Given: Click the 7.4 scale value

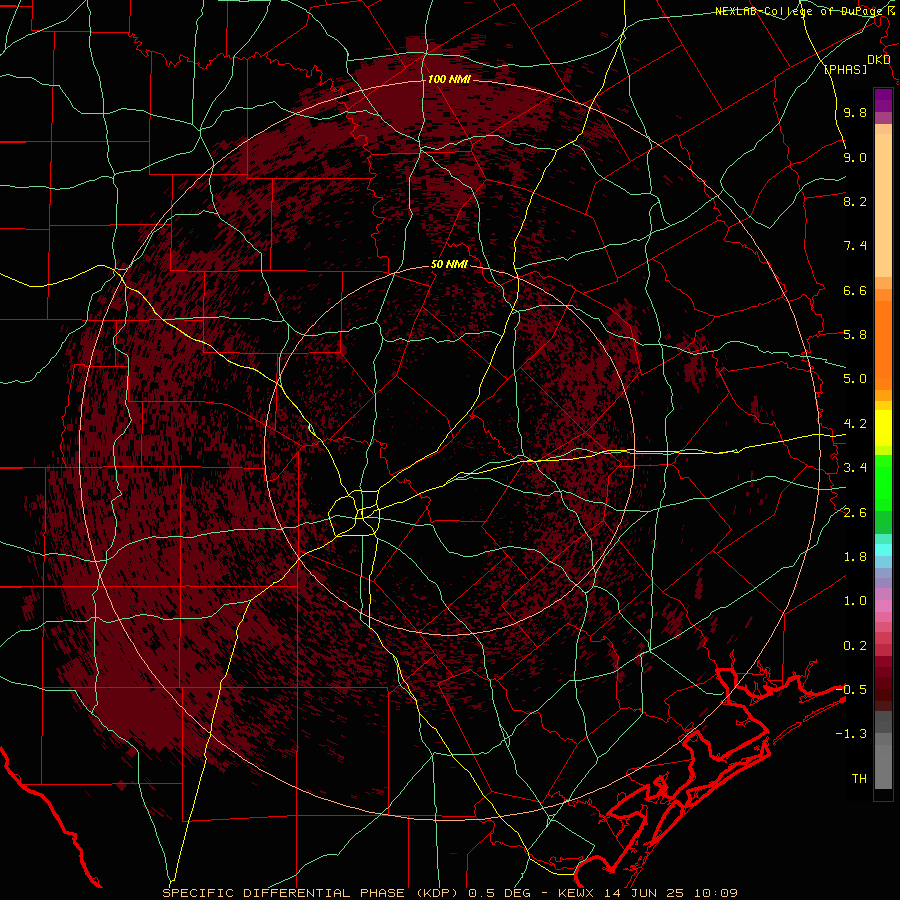Looking at the screenshot, I should click(x=855, y=246).
